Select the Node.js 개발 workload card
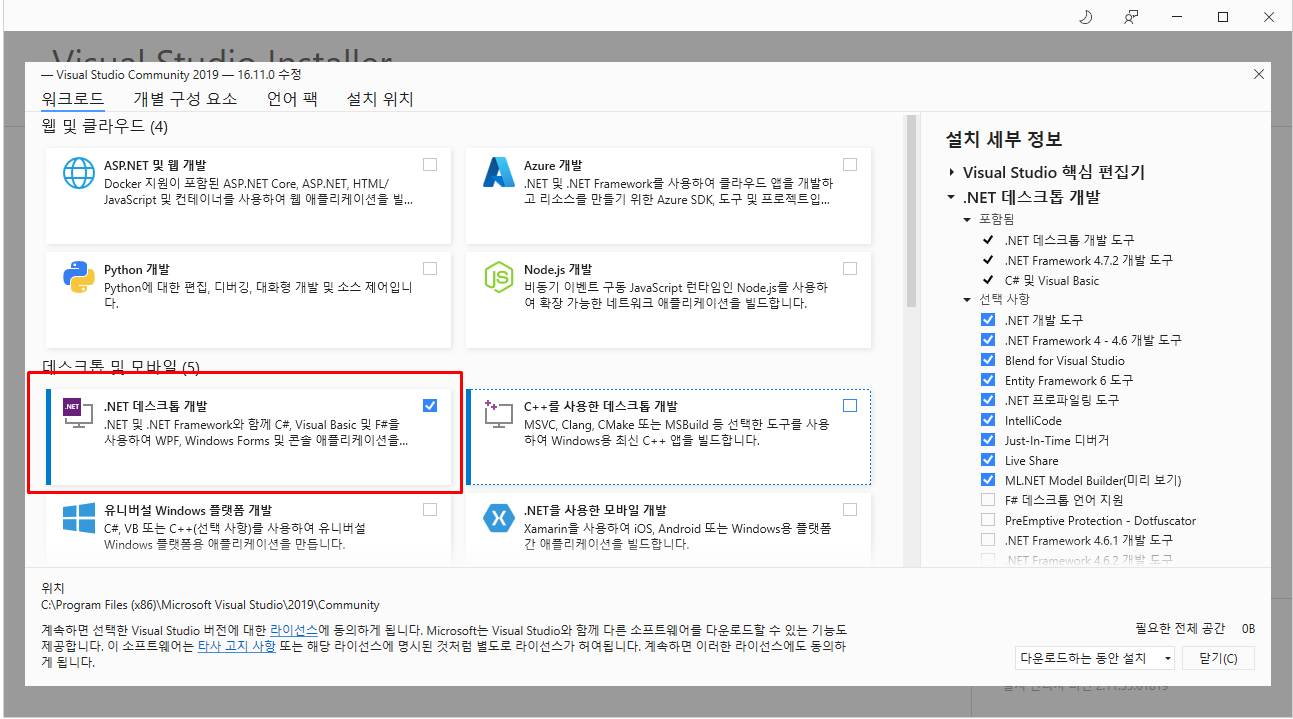This screenshot has width=1293, height=719. (667, 298)
